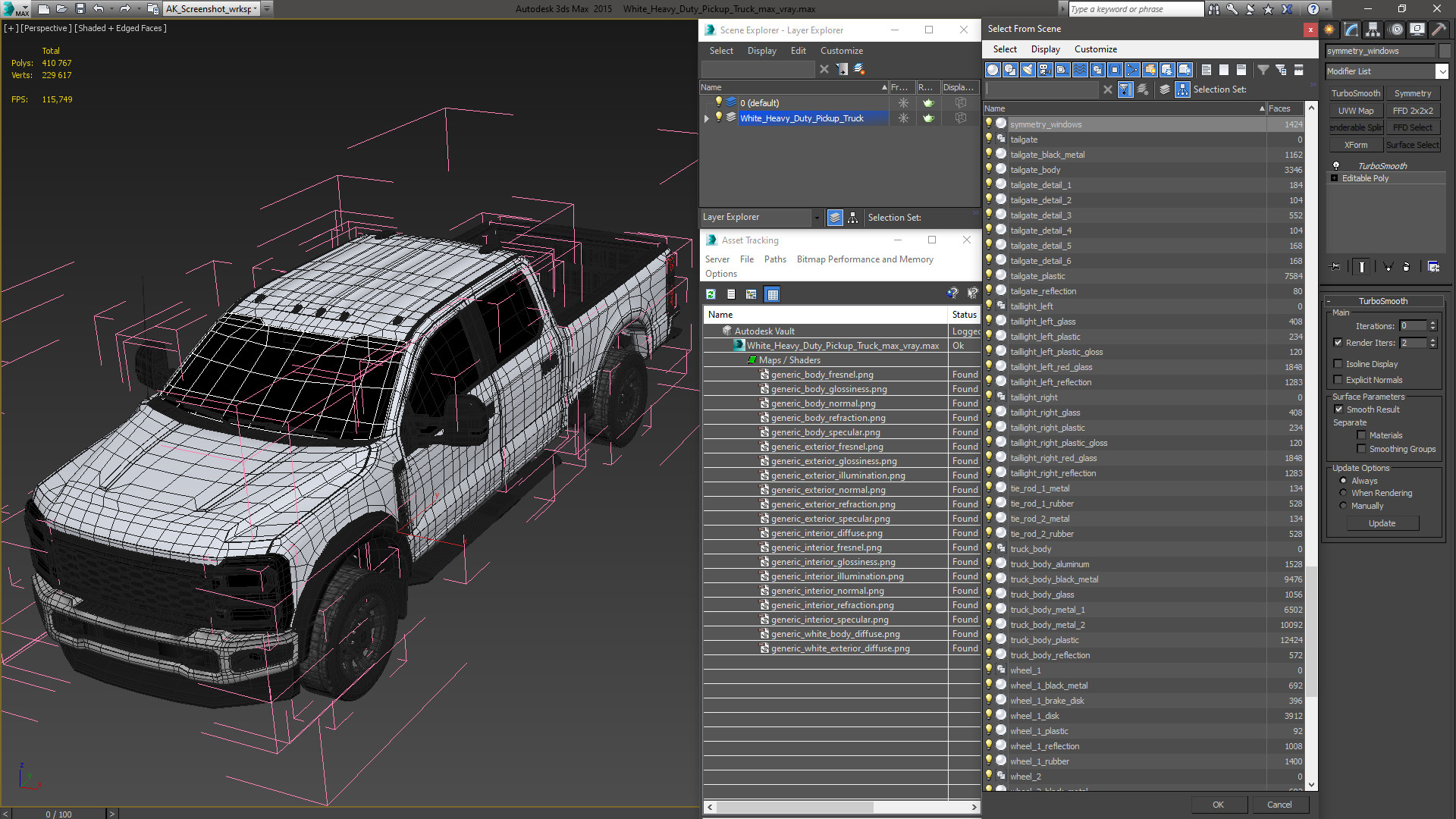Viewport: 1456px width, 819px height.
Task: Open Customize menu in Select From Scene
Action: tap(1095, 49)
